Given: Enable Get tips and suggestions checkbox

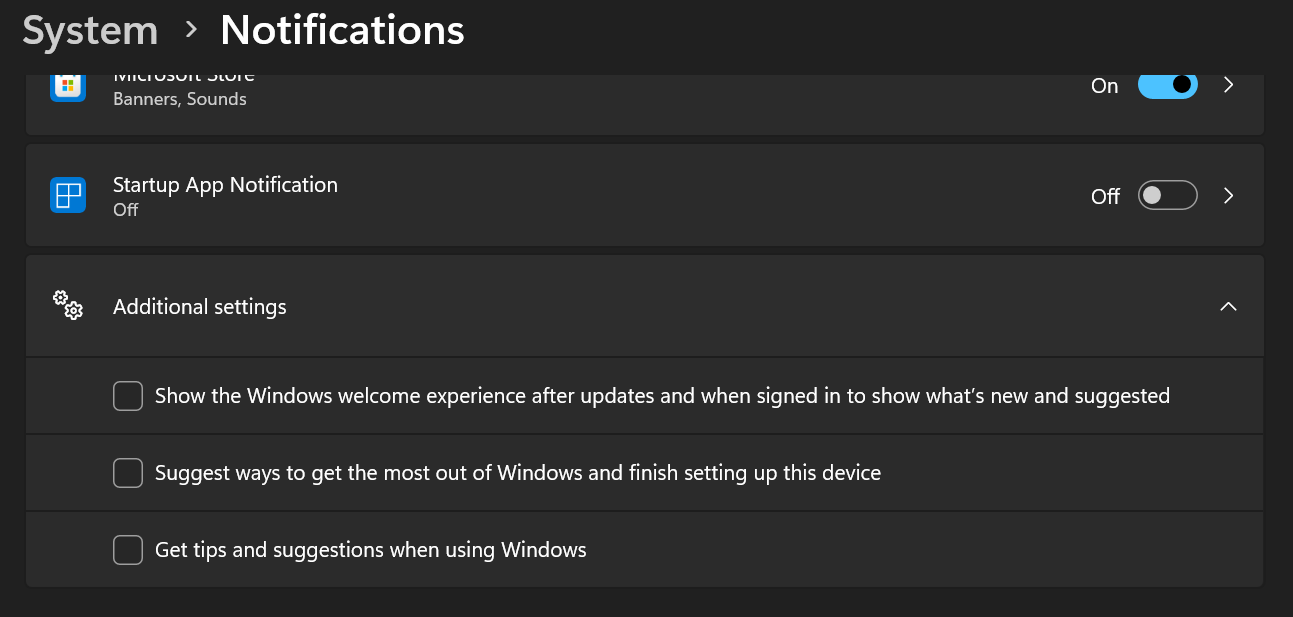Looking at the screenshot, I should coord(128,549).
